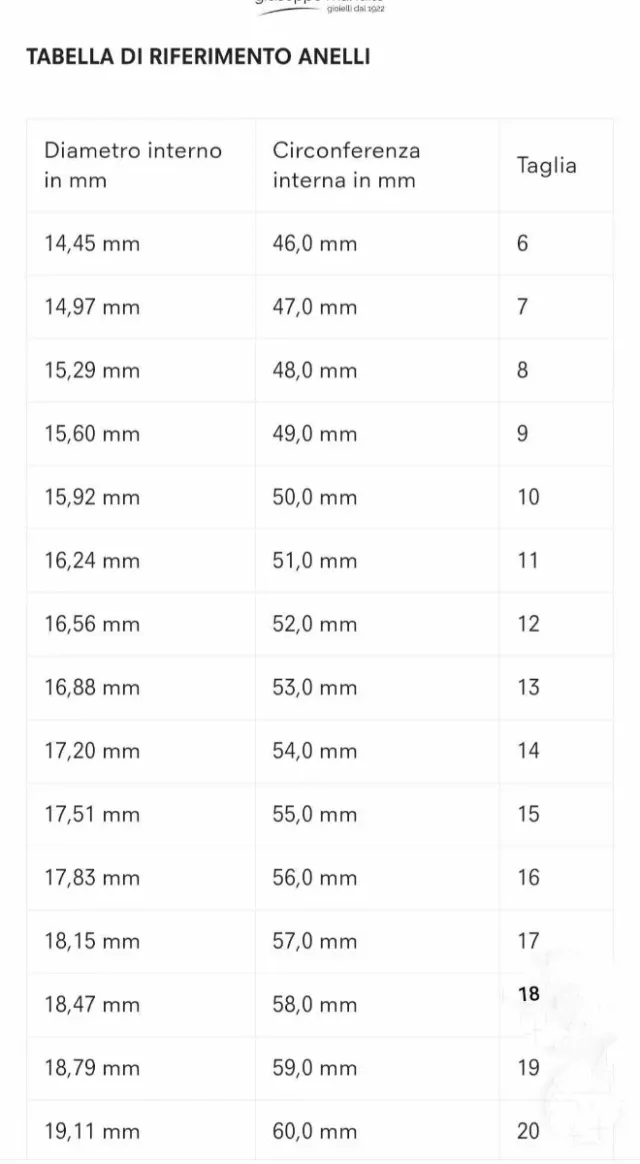Viewport: 640px width, 1164px height.
Task: Select the 17,51 mm diameter cell
Action: [92, 814]
